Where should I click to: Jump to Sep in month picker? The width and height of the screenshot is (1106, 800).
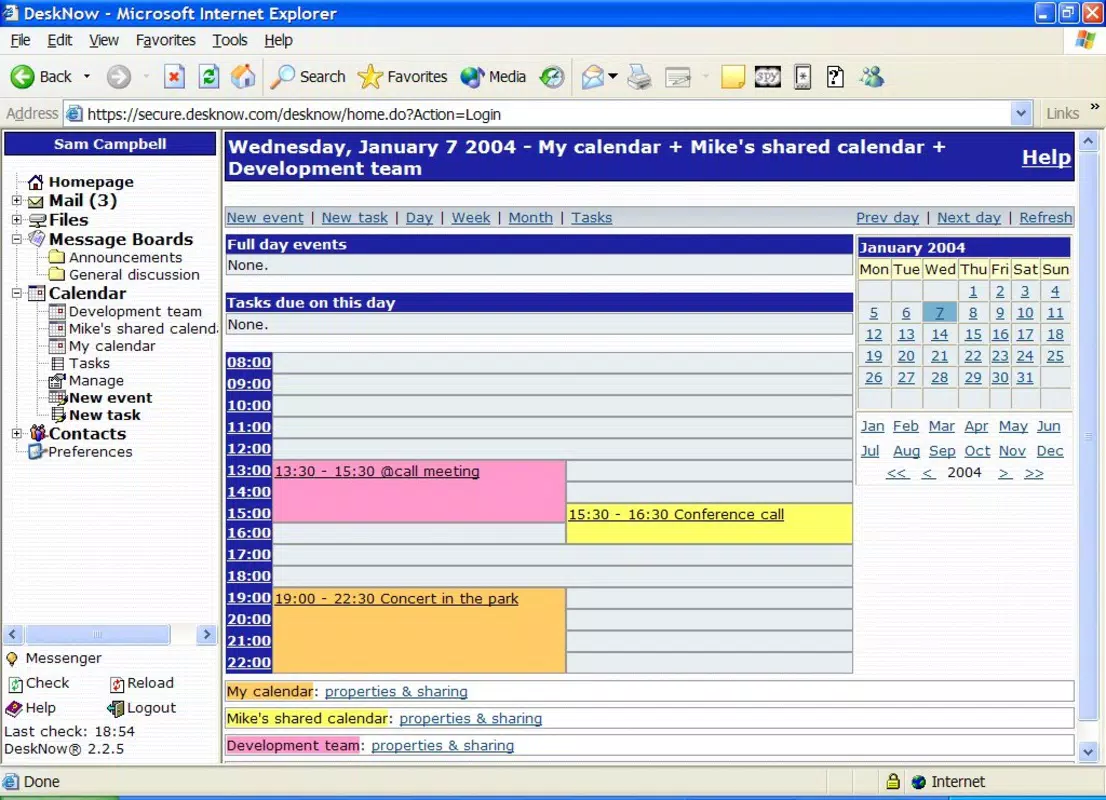pyautogui.click(x=942, y=451)
